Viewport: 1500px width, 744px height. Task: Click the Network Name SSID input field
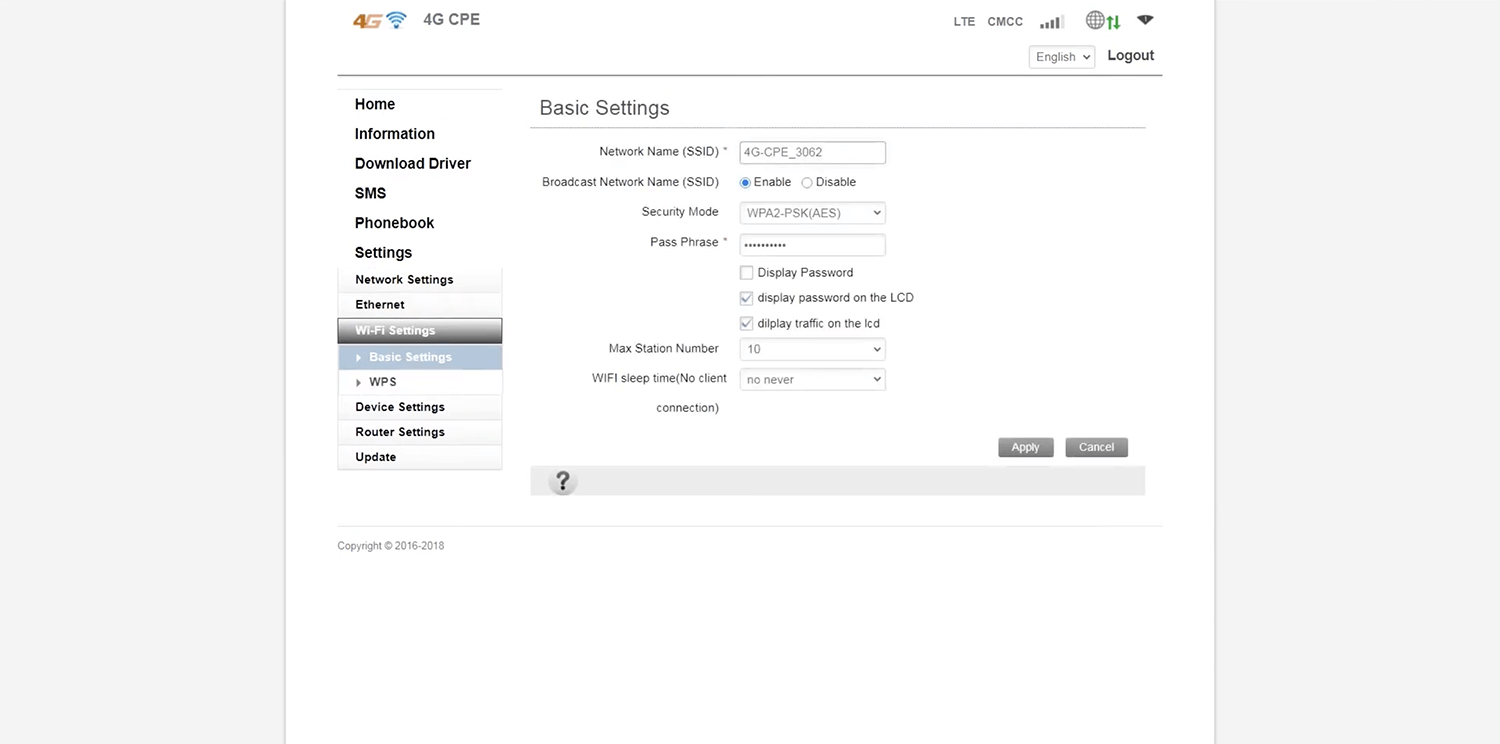click(x=812, y=153)
